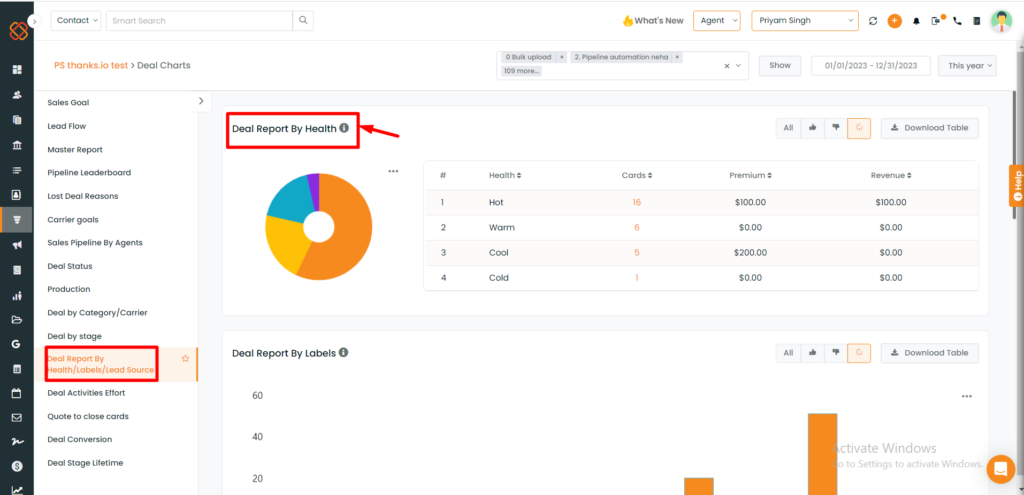
Task: Click the bank building icon in sidebar
Action: [x=17, y=145]
